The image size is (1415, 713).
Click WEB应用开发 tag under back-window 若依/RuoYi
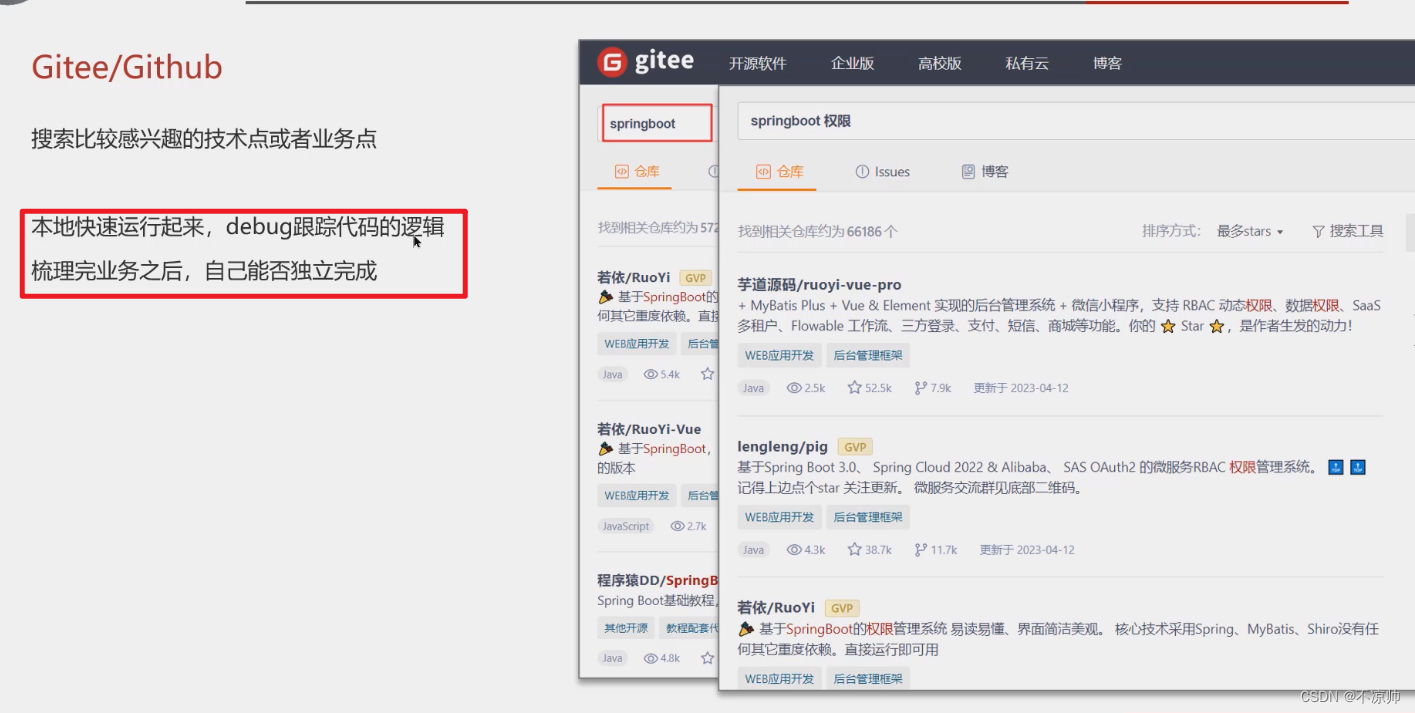637,343
